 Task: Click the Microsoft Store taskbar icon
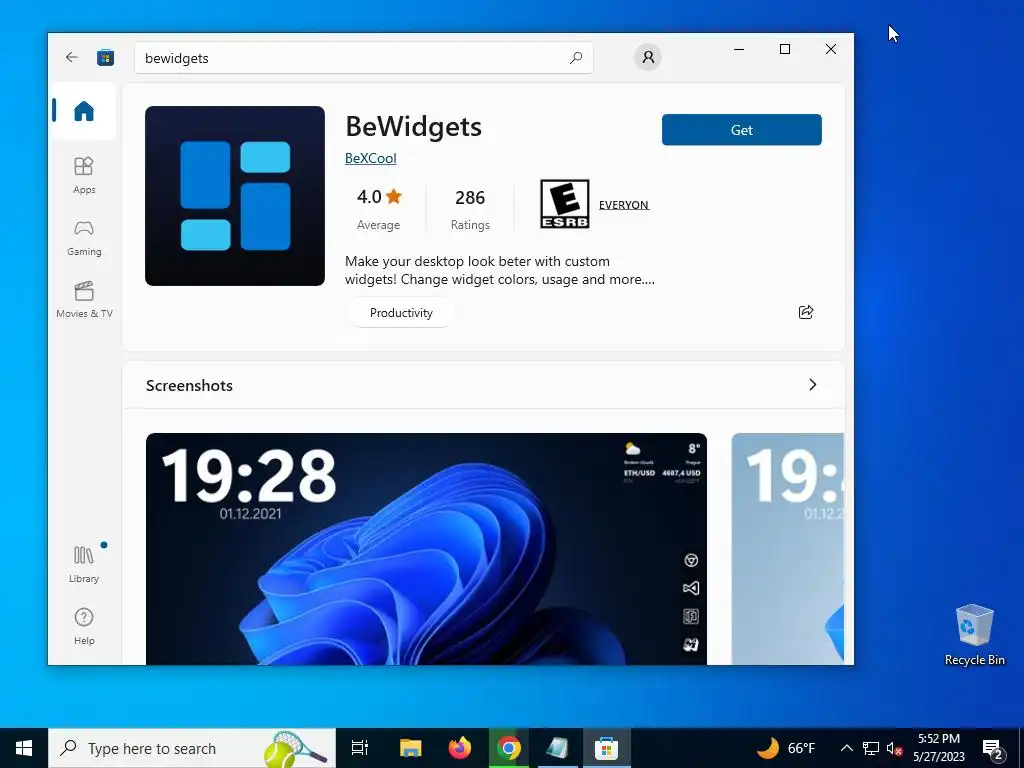point(607,748)
